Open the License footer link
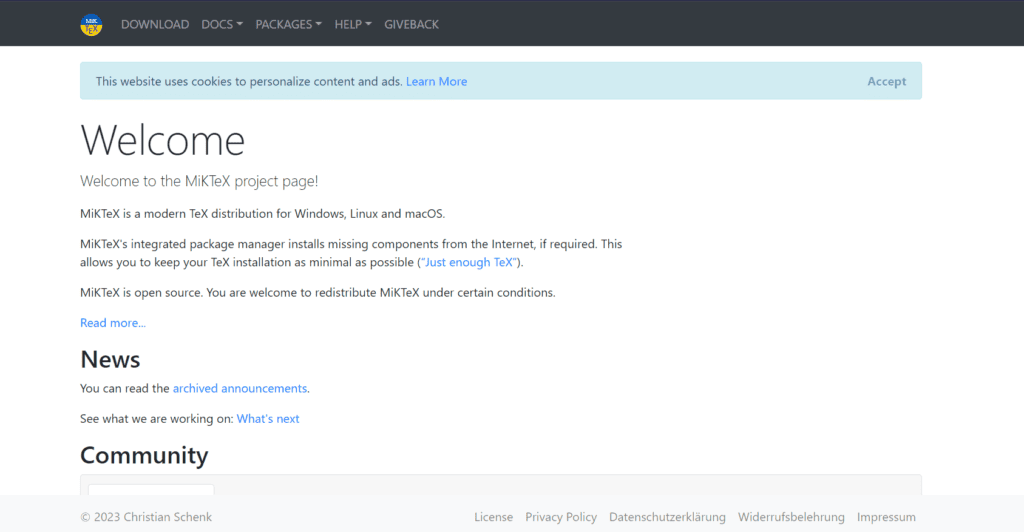 493,517
